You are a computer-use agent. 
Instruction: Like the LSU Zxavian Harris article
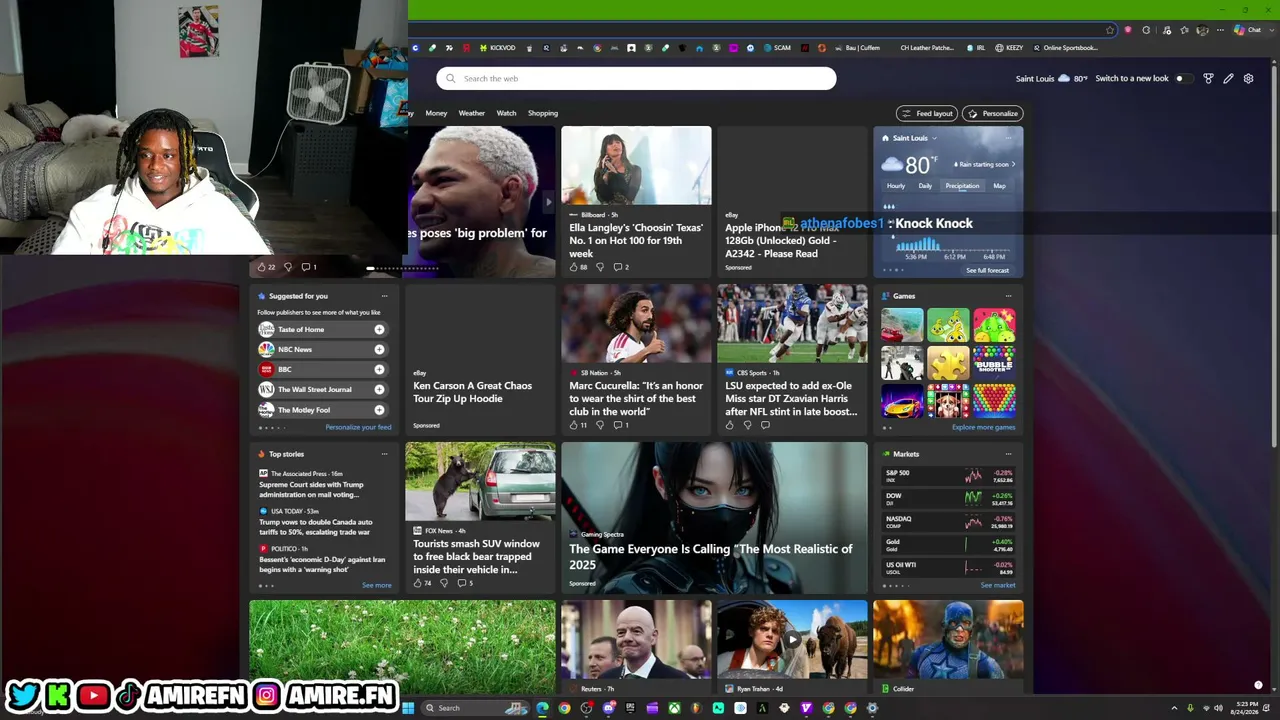(730, 425)
